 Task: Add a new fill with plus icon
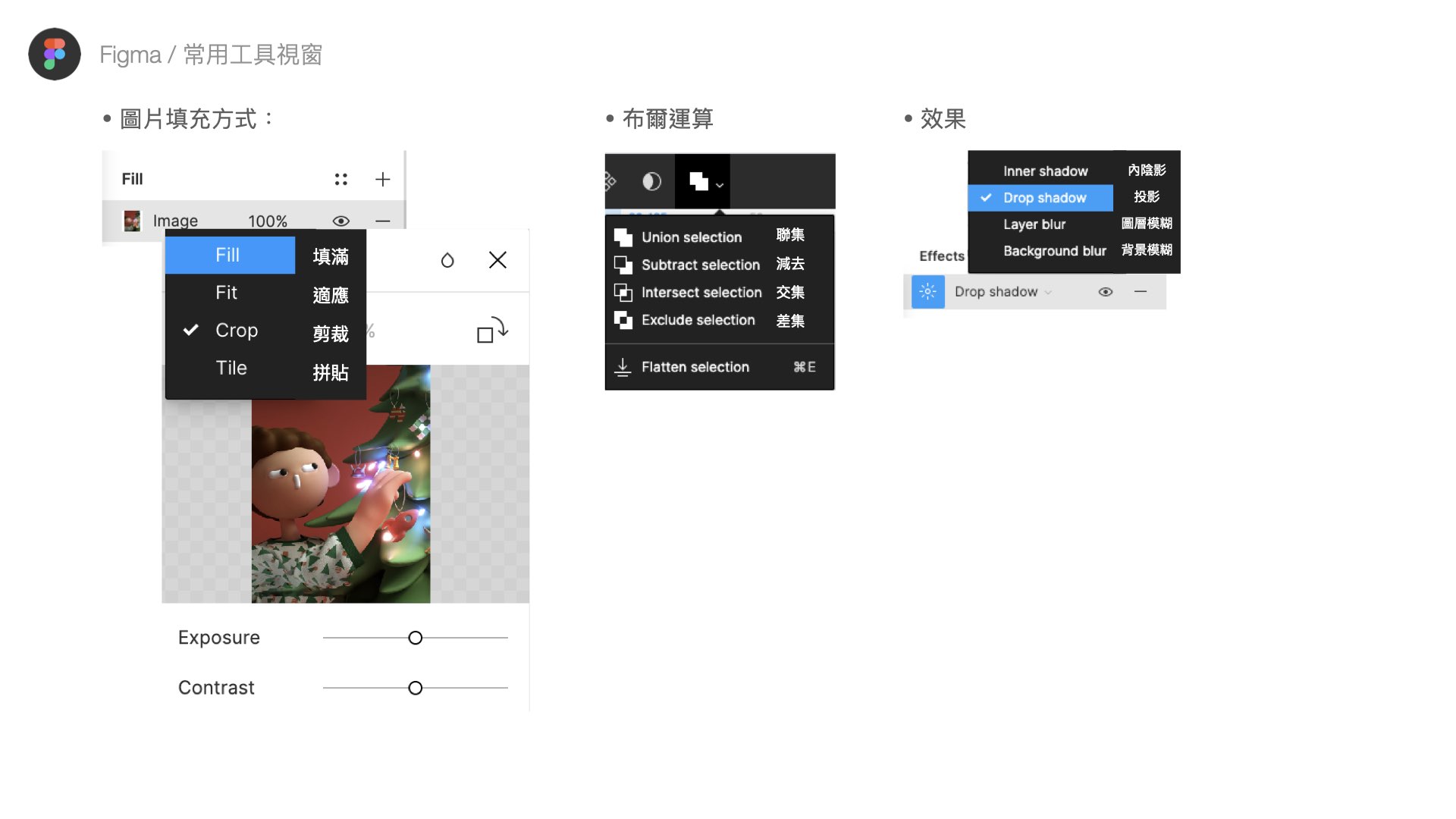click(383, 179)
